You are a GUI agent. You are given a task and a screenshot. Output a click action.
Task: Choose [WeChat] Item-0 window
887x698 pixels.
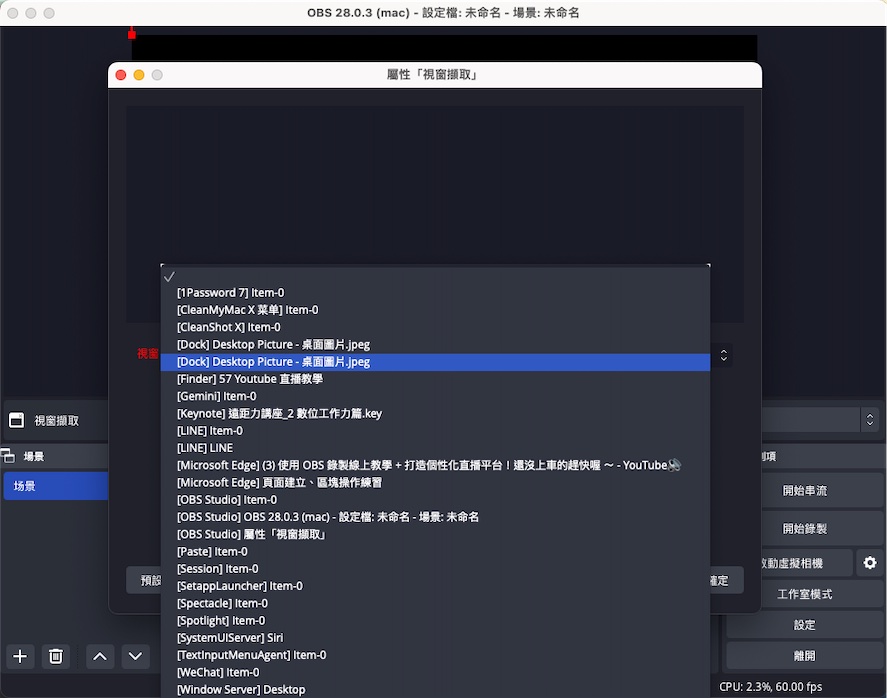tap(435, 673)
